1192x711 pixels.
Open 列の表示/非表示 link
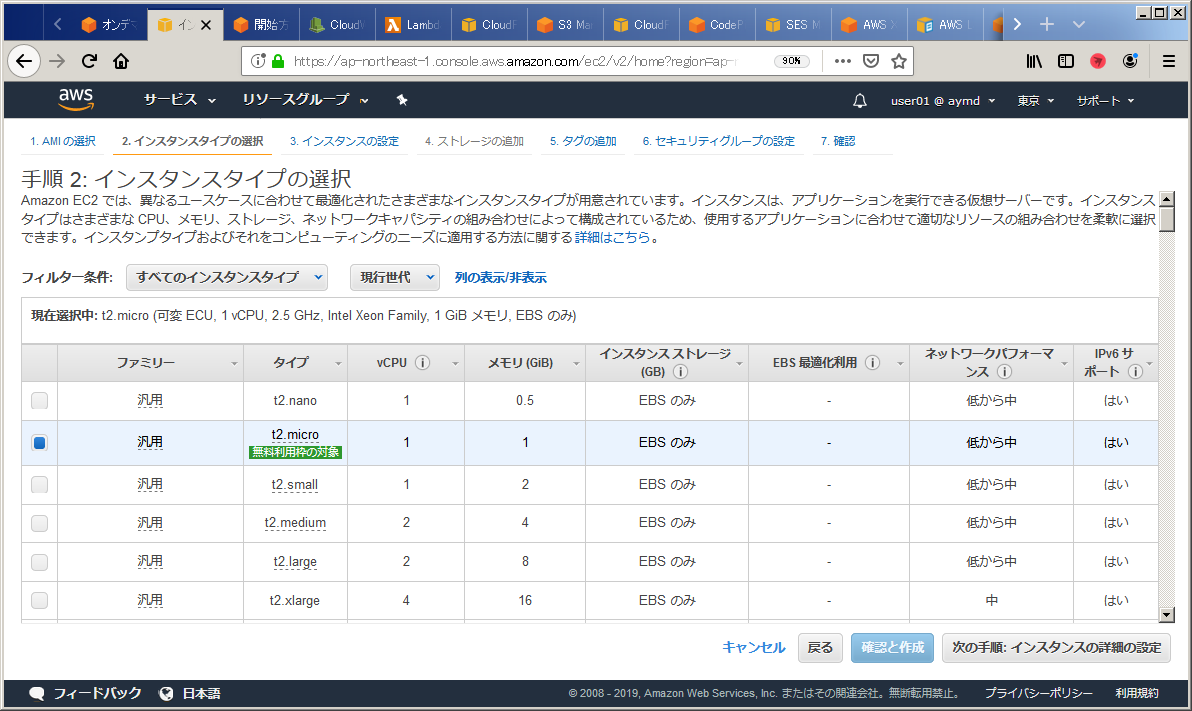pyautogui.click(x=501, y=278)
